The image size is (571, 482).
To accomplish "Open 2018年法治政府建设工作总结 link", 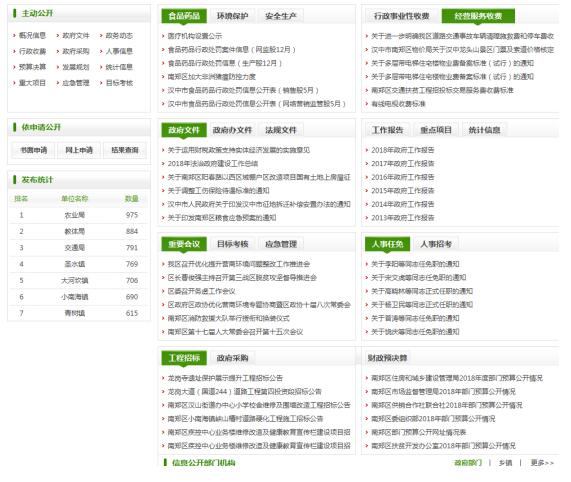I will pyautogui.click(x=213, y=163).
